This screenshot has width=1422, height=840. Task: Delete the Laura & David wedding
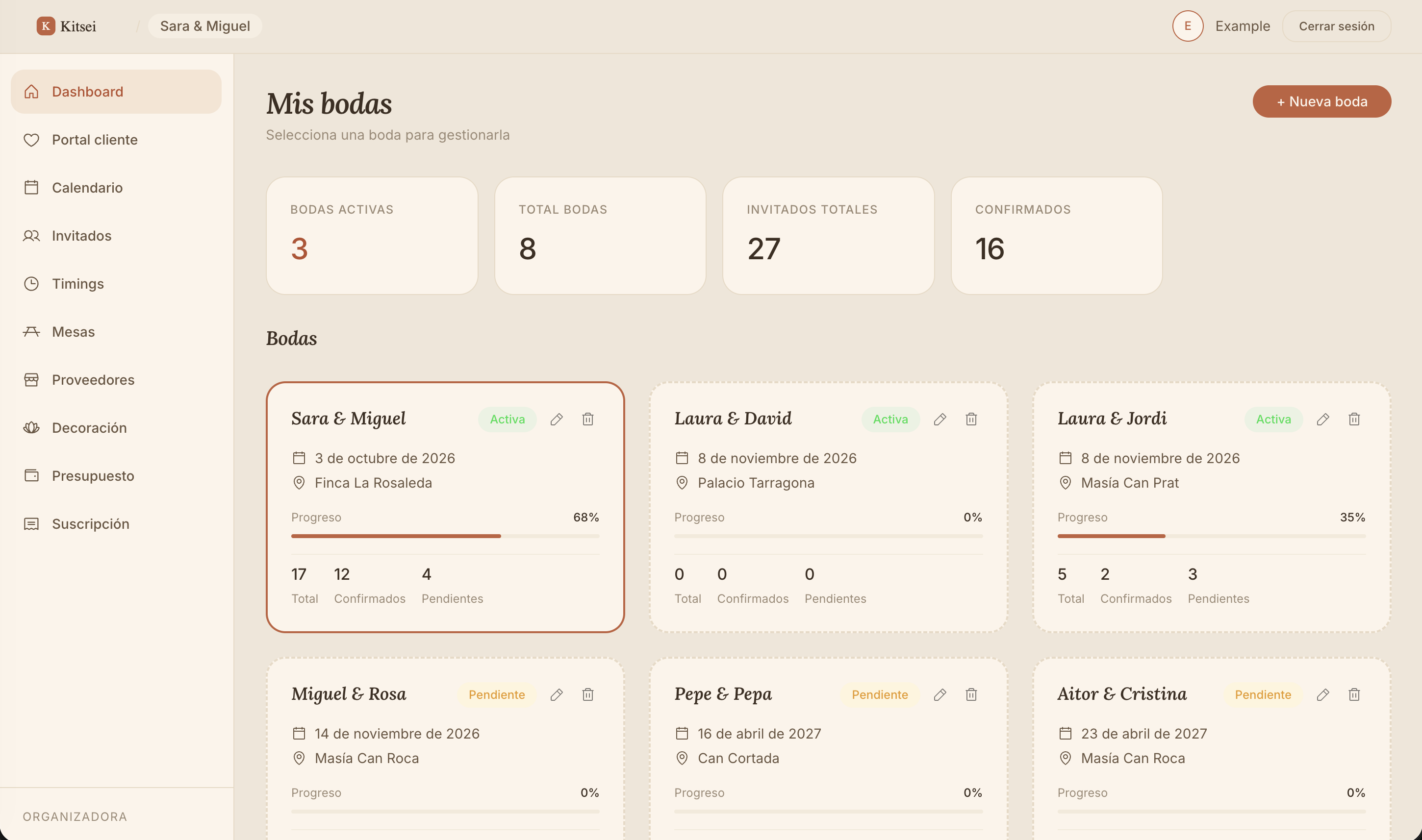click(x=971, y=420)
